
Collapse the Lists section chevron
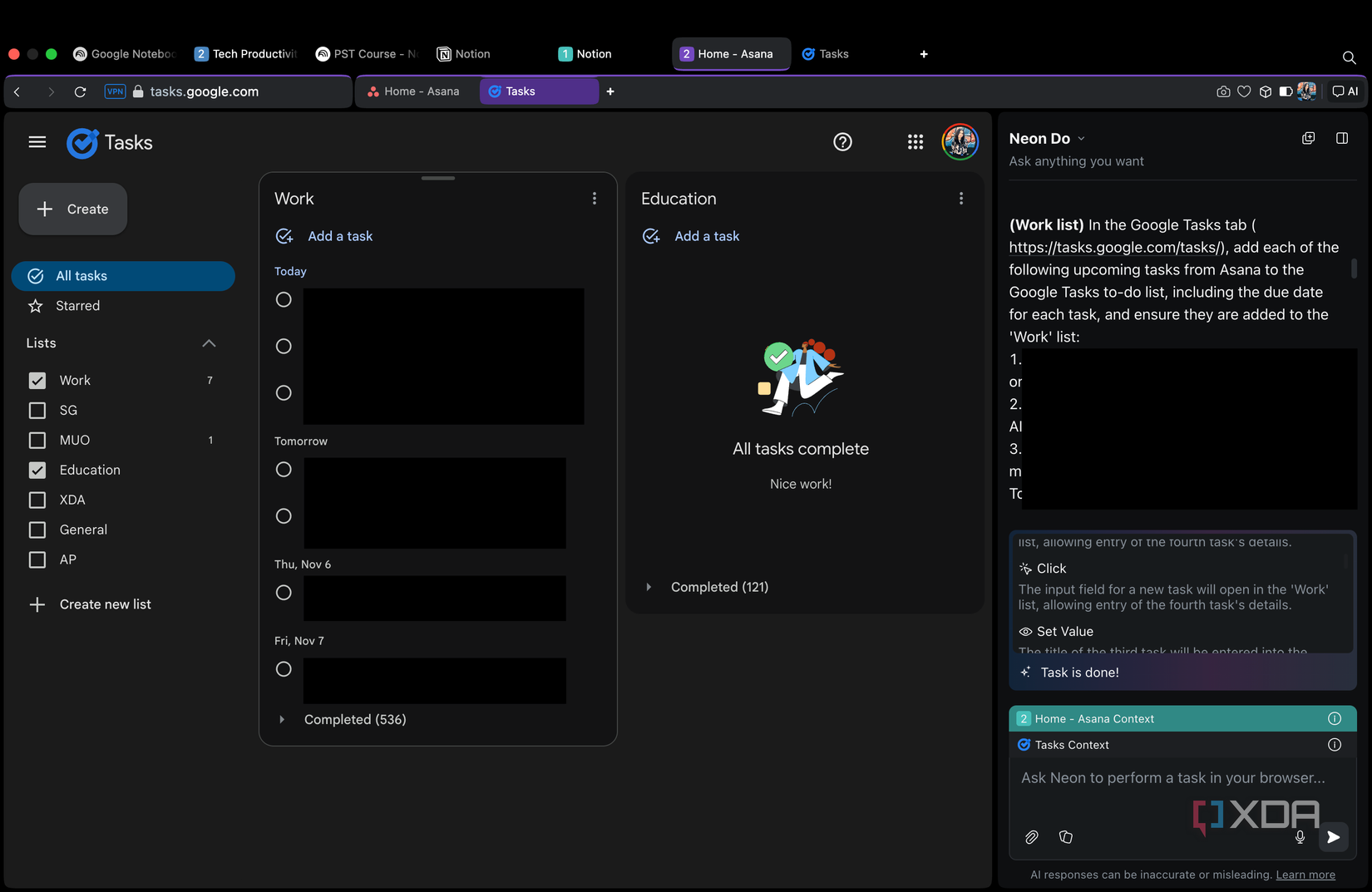209,343
